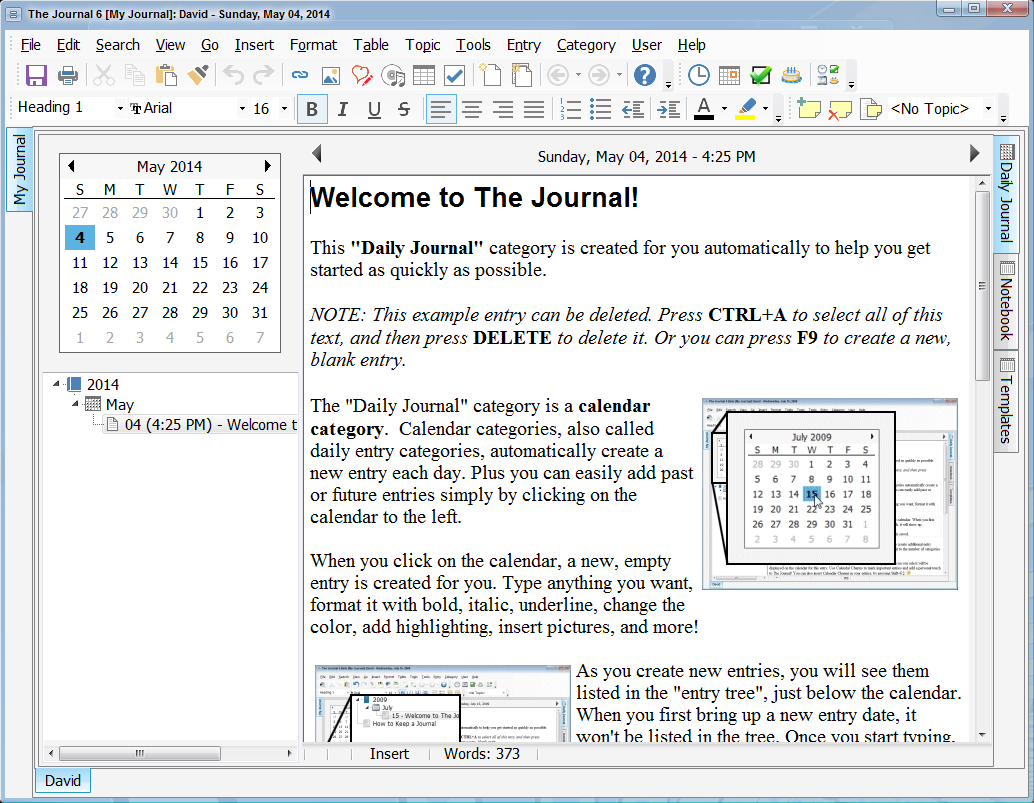Apply the yellow highlight color
Viewport: 1034px width, 803px height.
pos(746,109)
